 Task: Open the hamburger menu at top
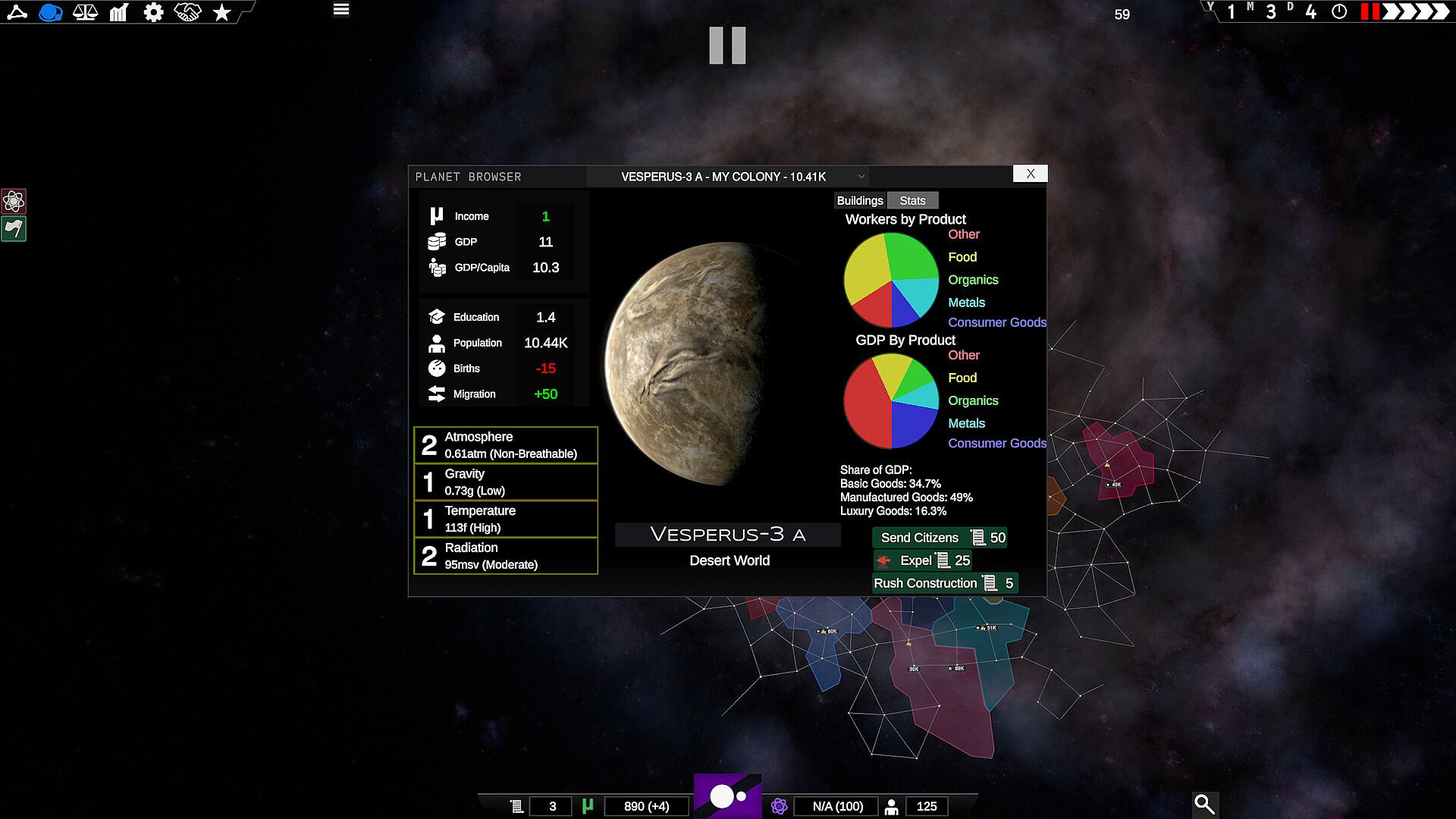click(x=341, y=10)
